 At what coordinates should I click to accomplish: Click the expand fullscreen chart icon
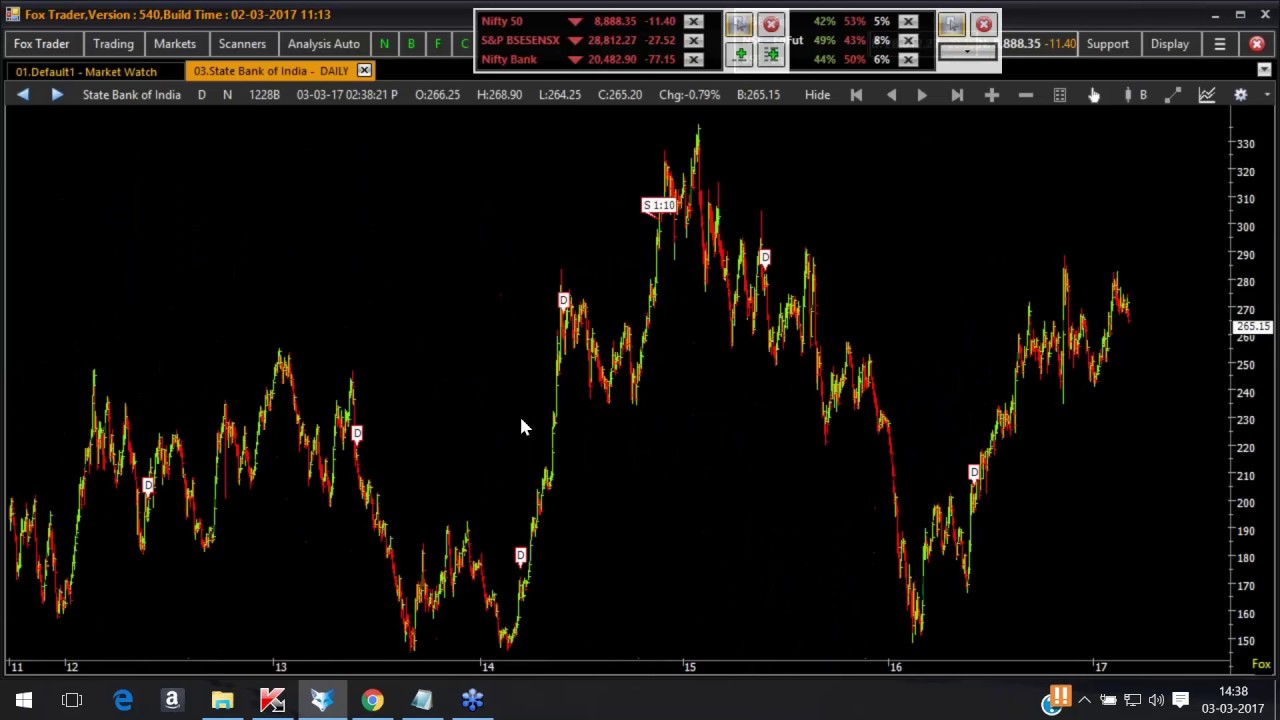tap(1173, 95)
